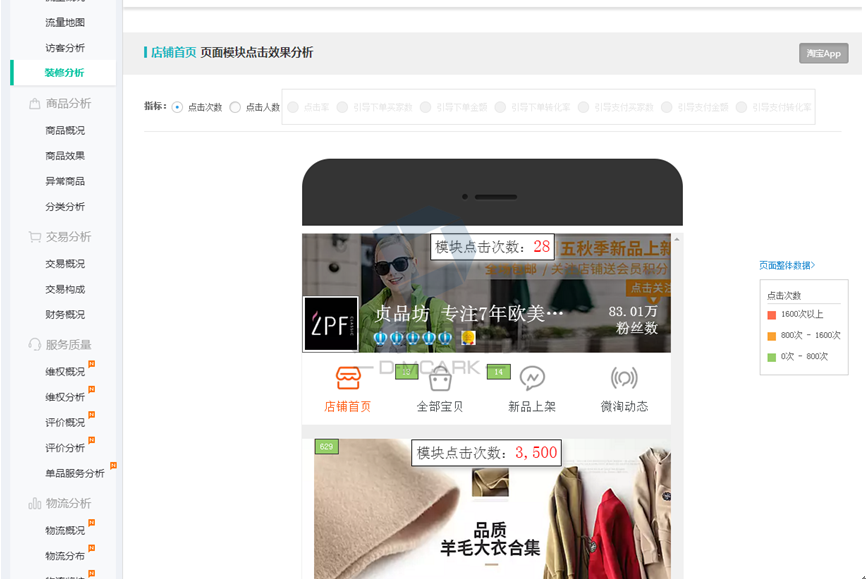Select the 点击率 radio button
The width and height of the screenshot is (866, 579).
(x=293, y=107)
